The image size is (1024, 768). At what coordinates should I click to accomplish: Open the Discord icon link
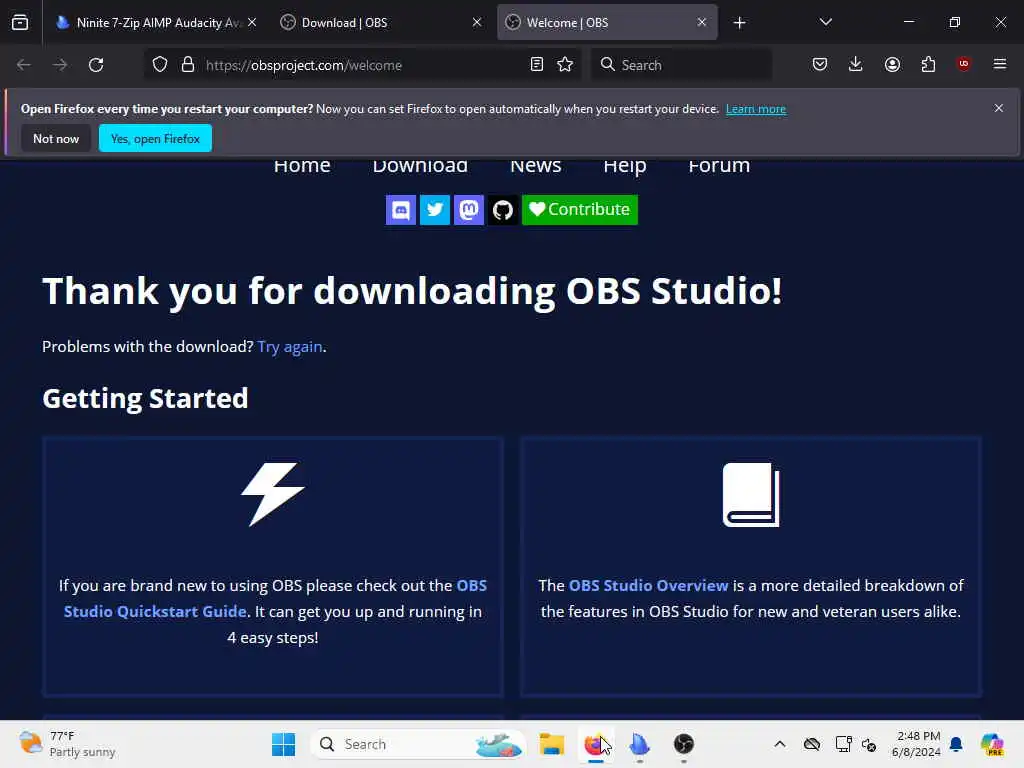point(400,210)
